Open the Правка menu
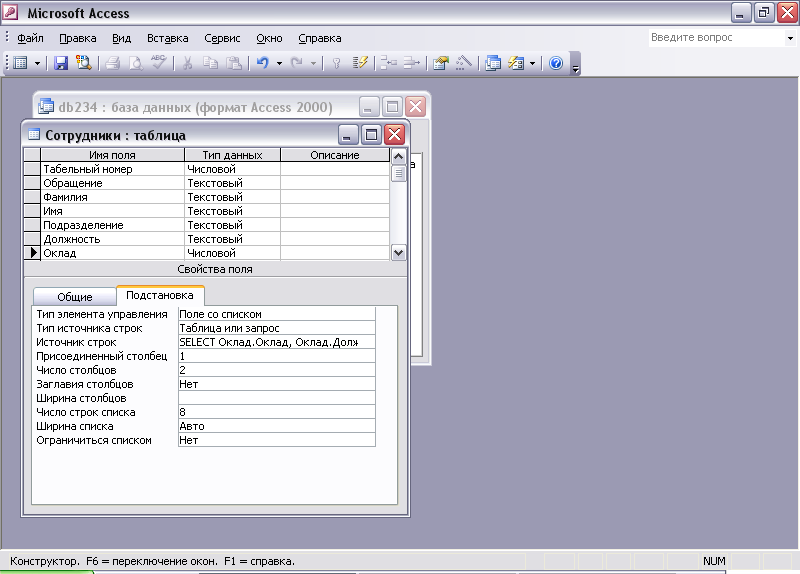The image size is (800, 574). 78,38
